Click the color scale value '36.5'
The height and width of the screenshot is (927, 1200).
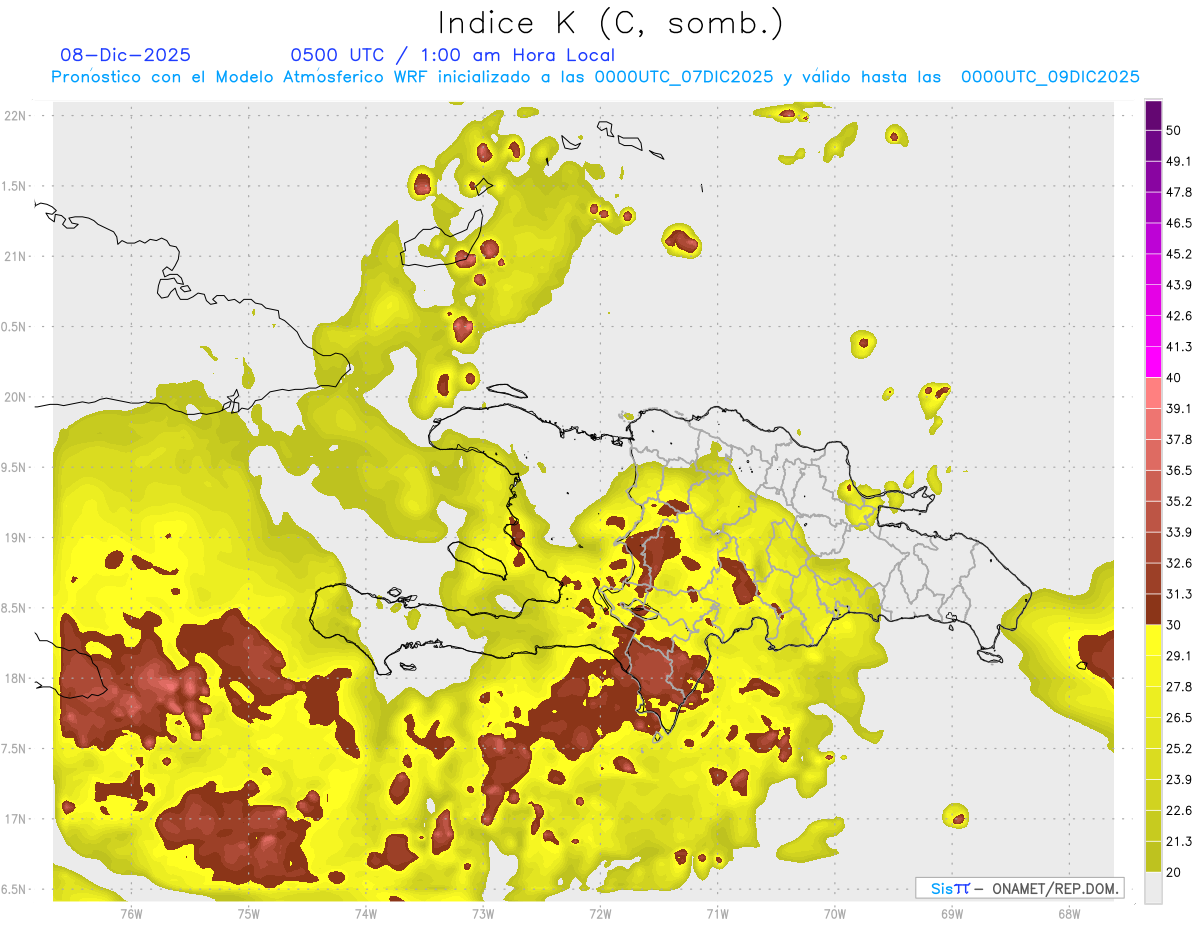click(x=1178, y=470)
